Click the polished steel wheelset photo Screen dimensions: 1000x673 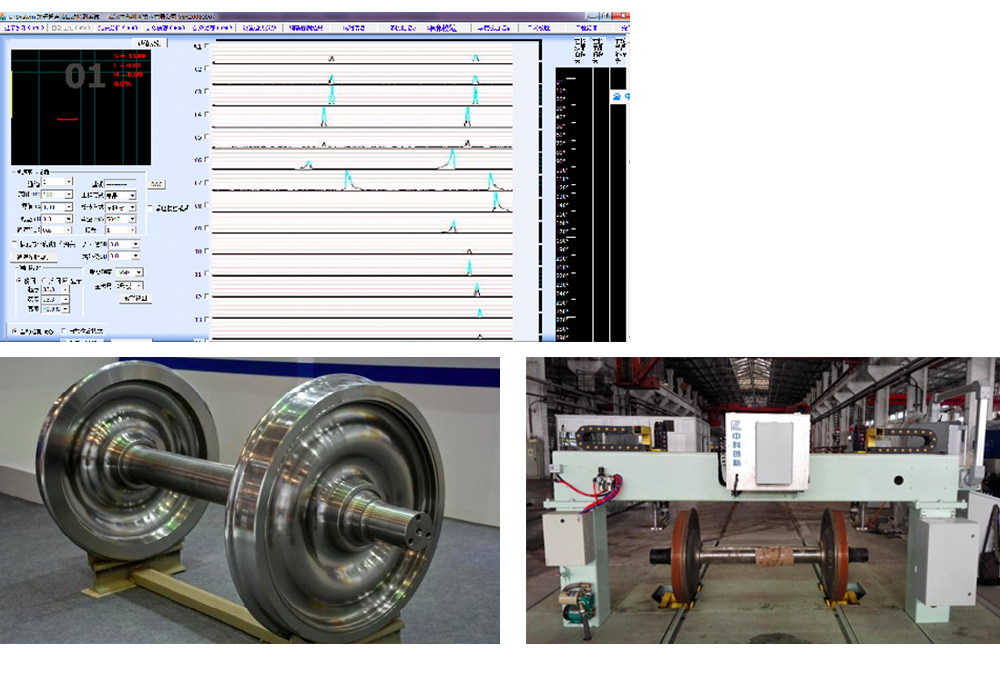pos(250,500)
